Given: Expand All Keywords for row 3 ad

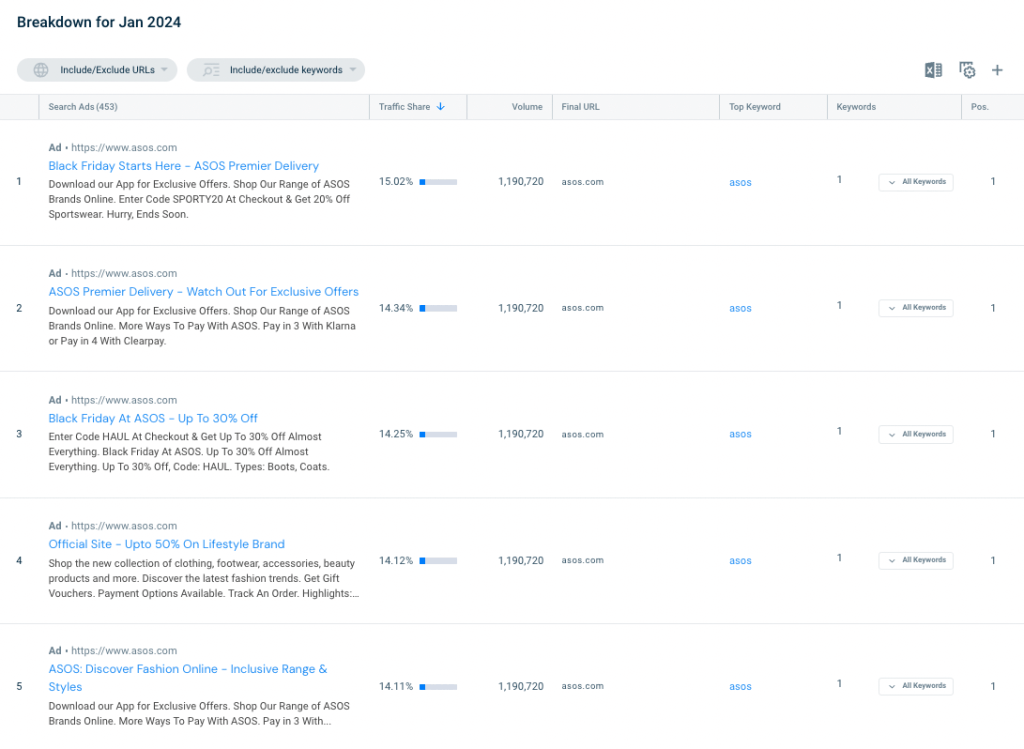Looking at the screenshot, I should (x=915, y=434).
